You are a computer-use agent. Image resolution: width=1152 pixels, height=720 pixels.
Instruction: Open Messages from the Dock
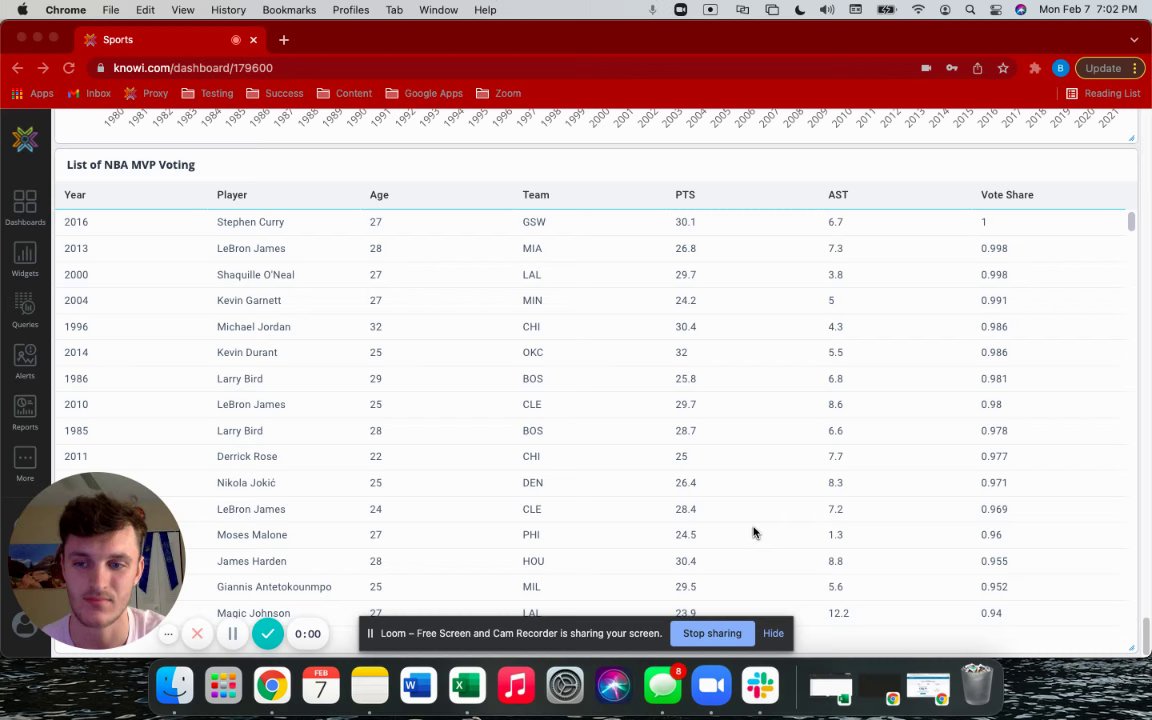663,685
